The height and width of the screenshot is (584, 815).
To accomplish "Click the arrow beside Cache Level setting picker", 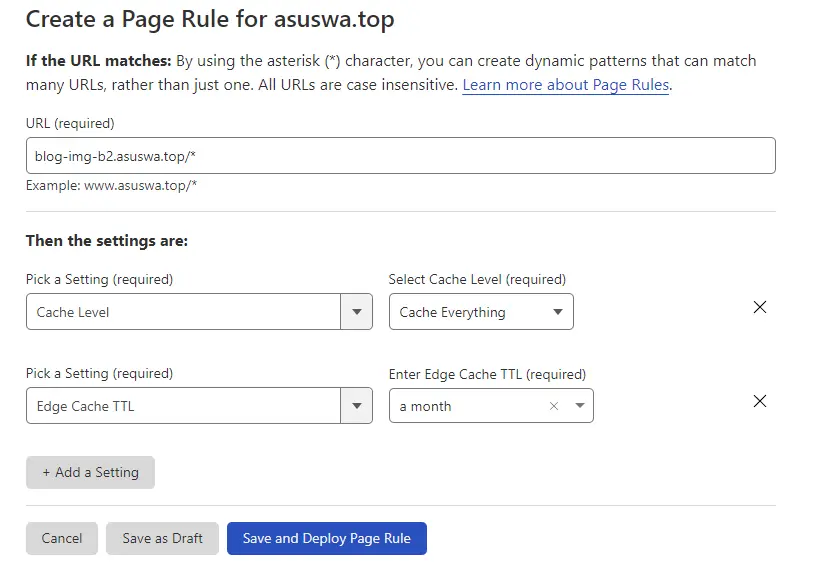I will pos(356,312).
